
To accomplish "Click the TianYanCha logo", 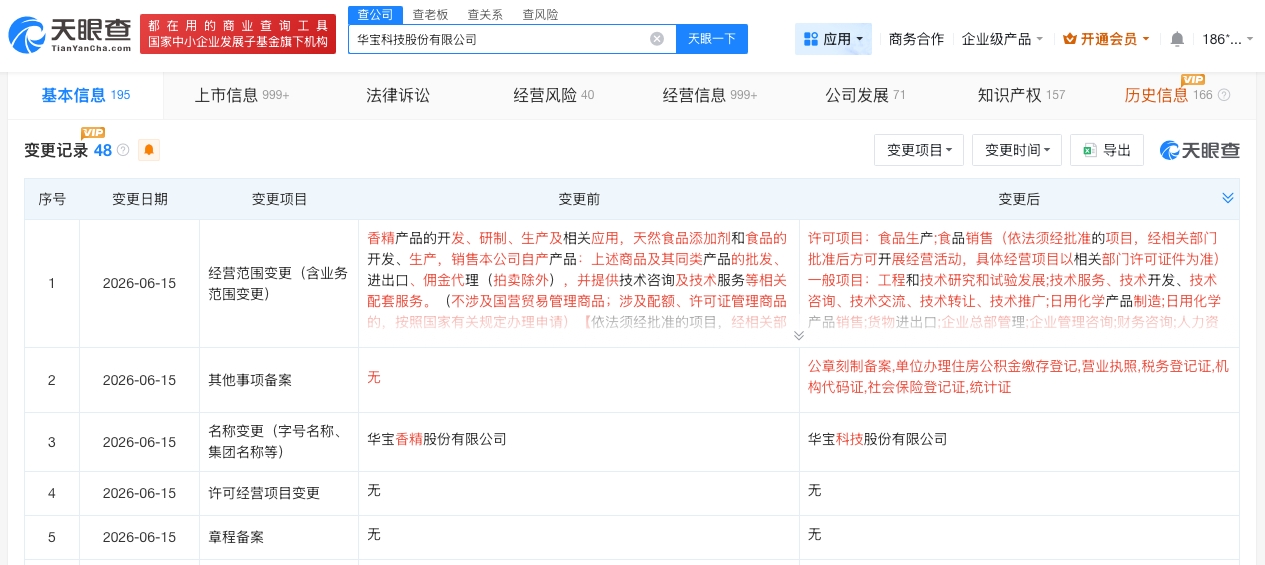I will click(69, 35).
